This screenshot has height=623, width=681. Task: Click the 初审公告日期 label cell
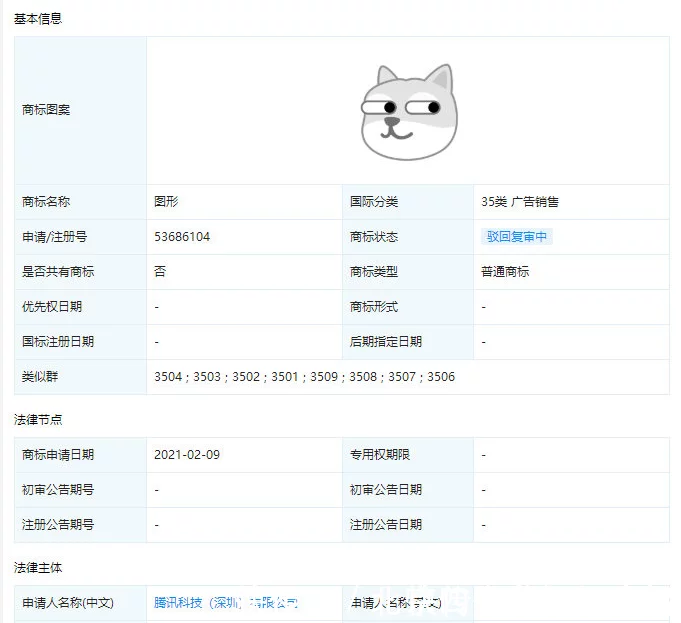[408, 490]
